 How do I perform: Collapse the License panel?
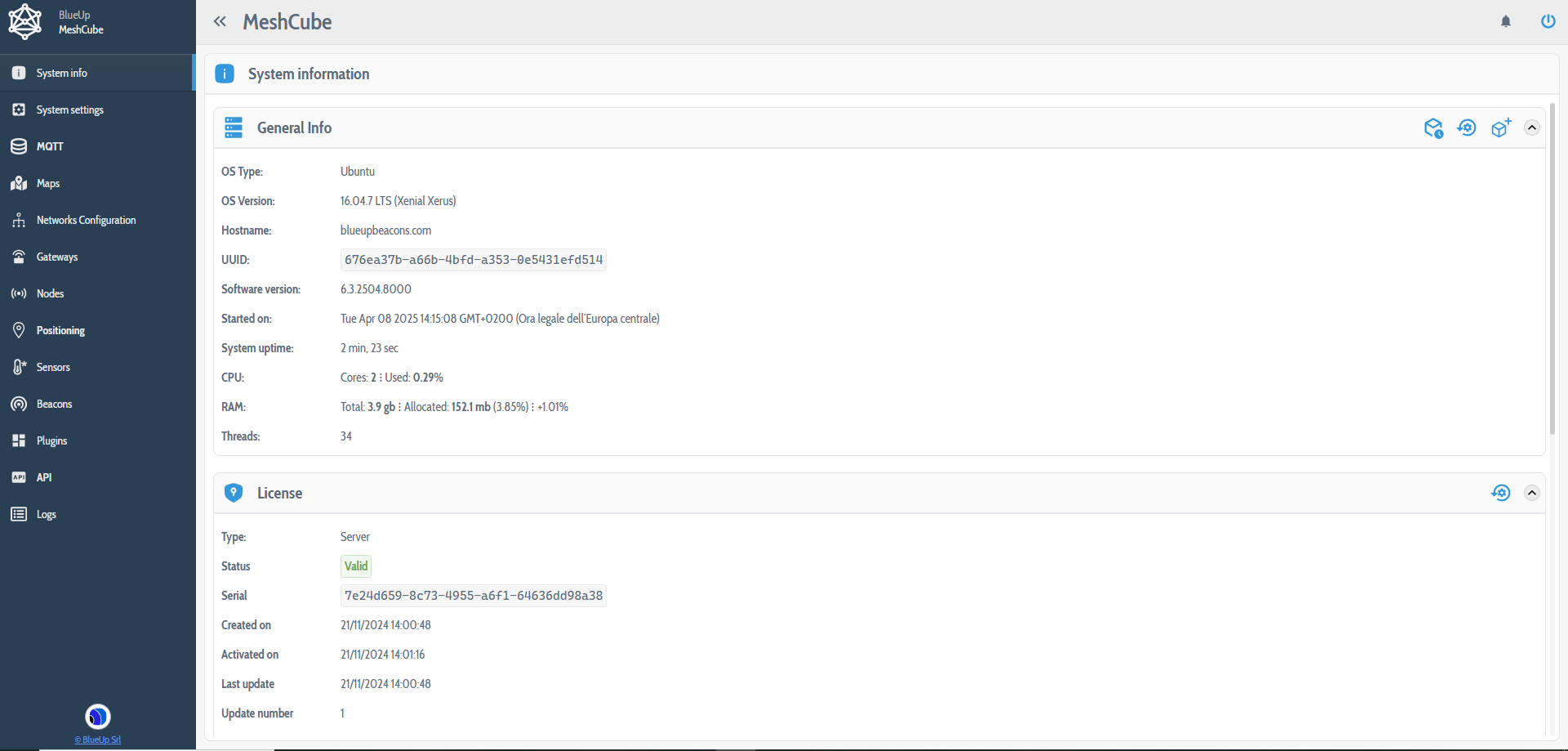pyautogui.click(x=1532, y=493)
